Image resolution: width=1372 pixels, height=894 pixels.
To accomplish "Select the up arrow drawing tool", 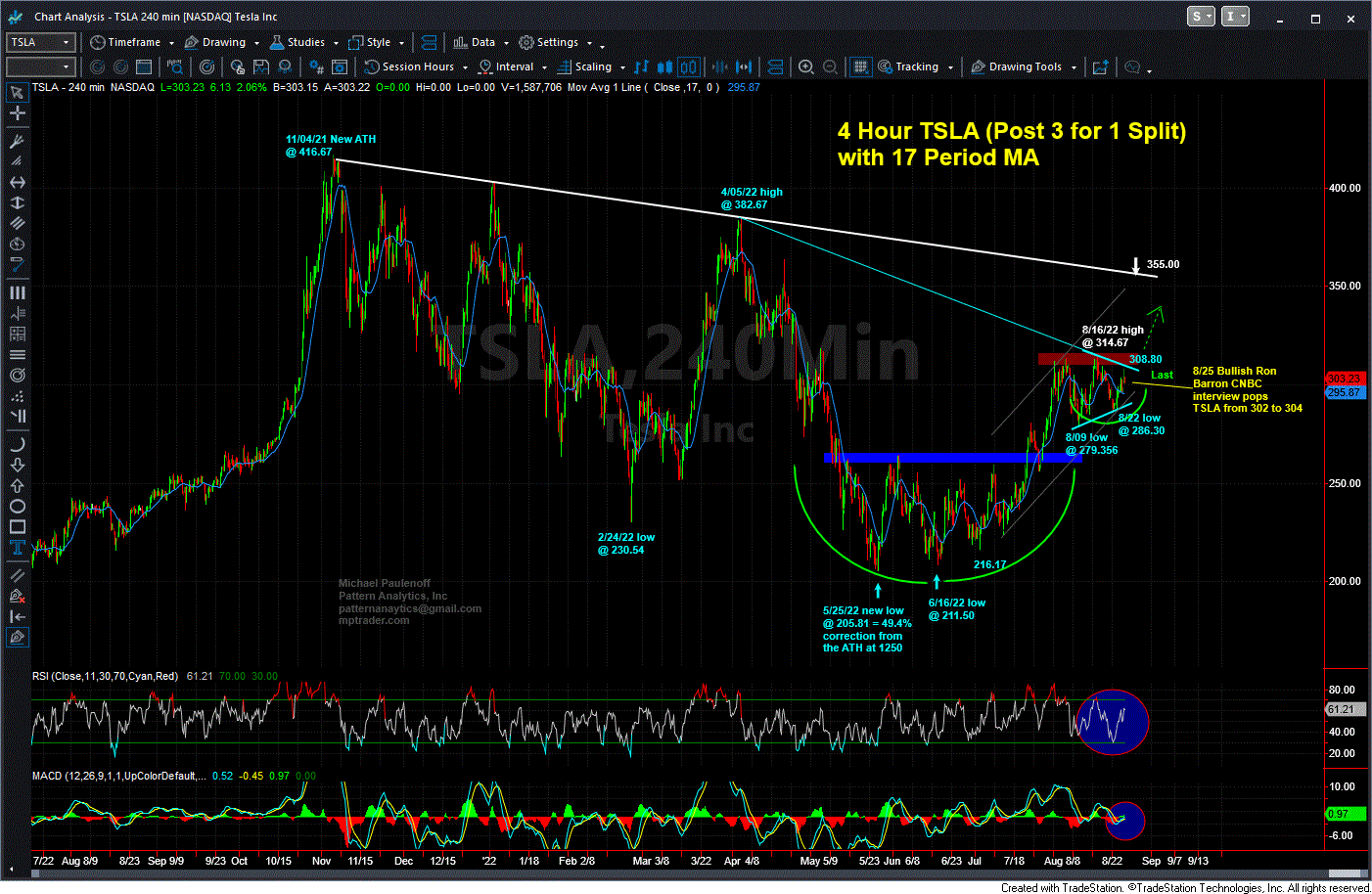I will [17, 485].
